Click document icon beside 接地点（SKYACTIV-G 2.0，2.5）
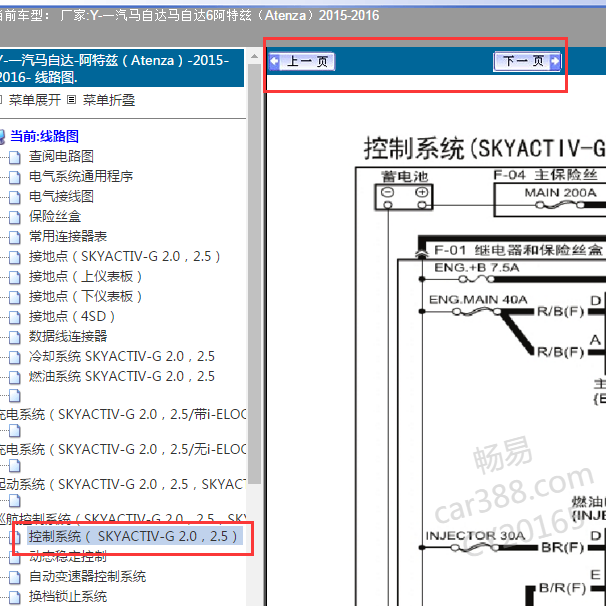Screen dimensions: 606x606 (15, 257)
